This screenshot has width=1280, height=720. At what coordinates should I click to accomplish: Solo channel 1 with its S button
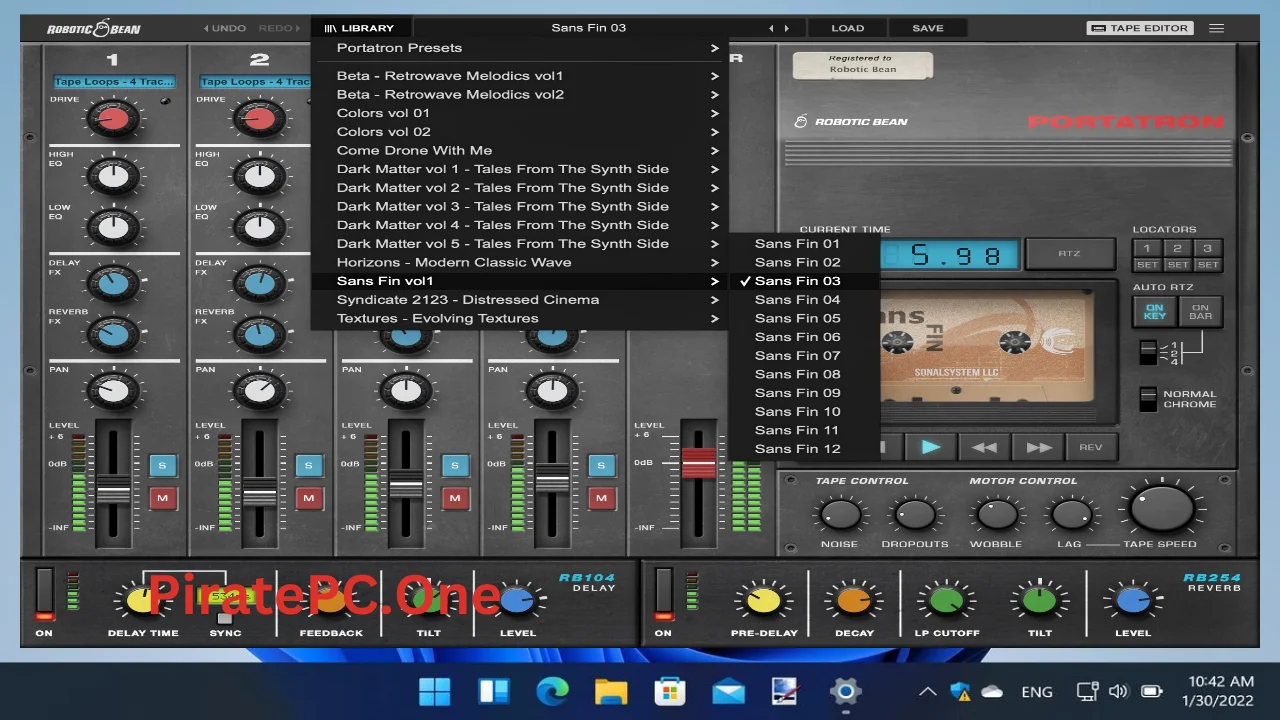pos(162,465)
